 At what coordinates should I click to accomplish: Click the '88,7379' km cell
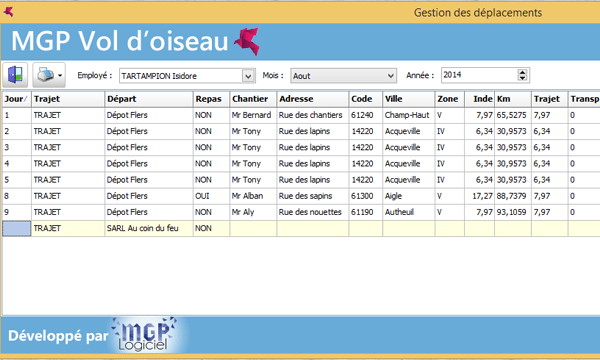[513, 196]
